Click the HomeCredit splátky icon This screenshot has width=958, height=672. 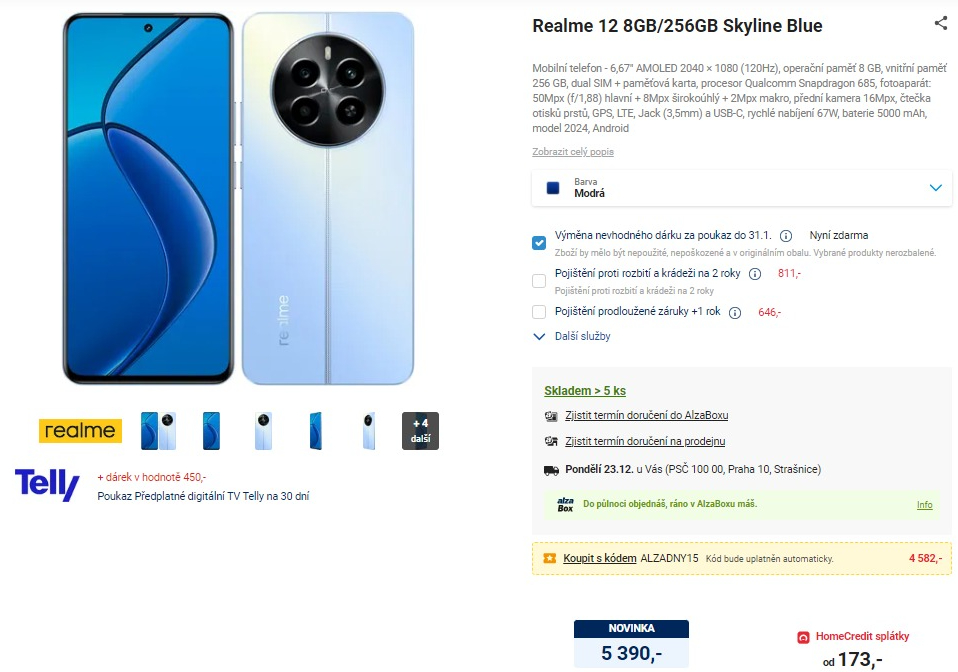pos(803,637)
